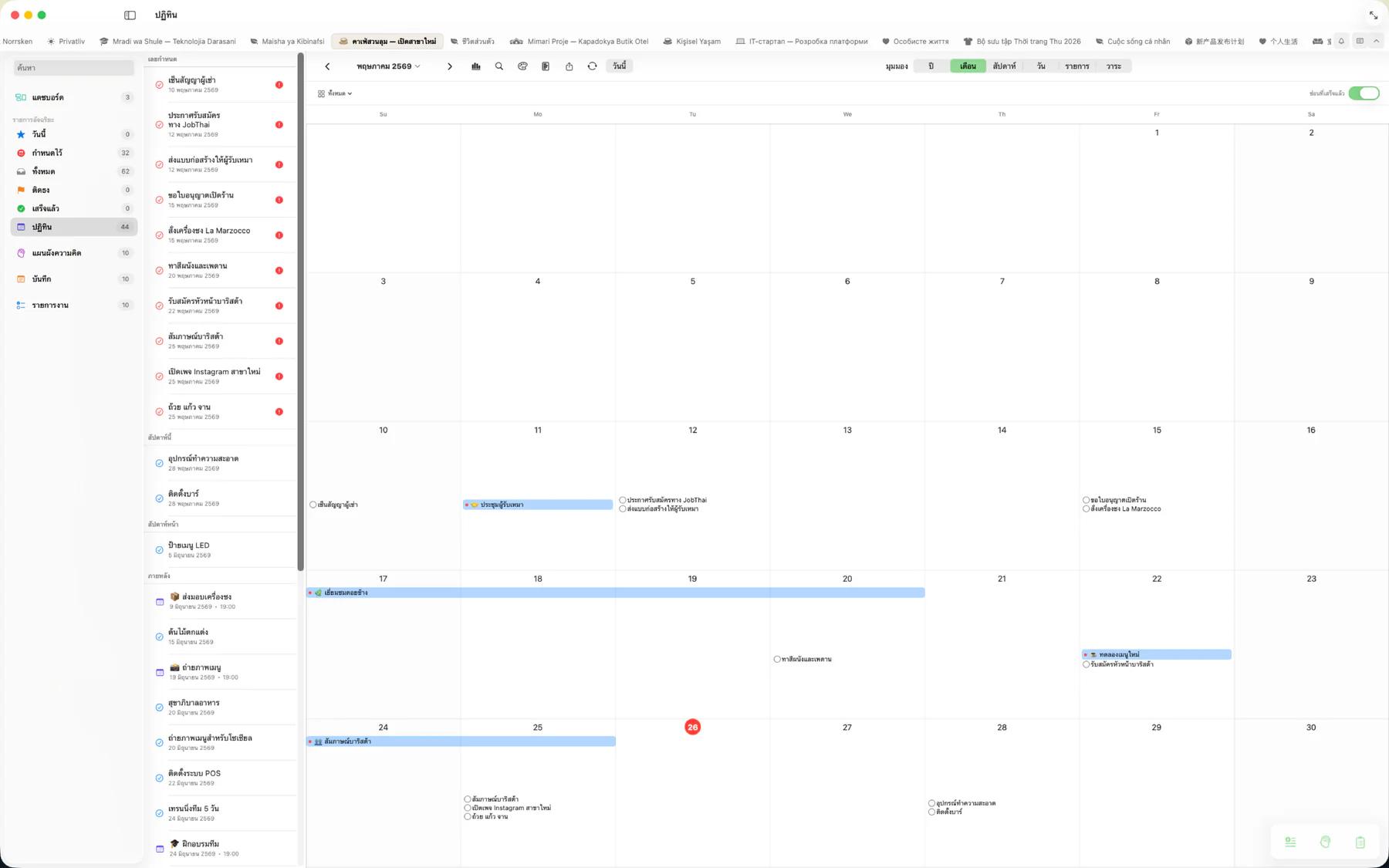This screenshot has height=868, width=1389.
Task: Click the ค้นหา search field
Action: pos(74,68)
